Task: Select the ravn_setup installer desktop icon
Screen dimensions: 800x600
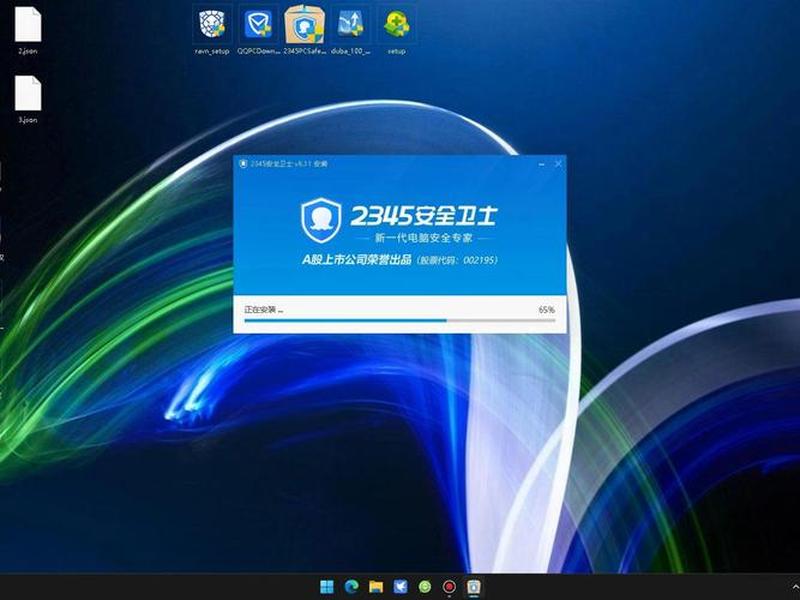Action: pyautogui.click(x=212, y=29)
